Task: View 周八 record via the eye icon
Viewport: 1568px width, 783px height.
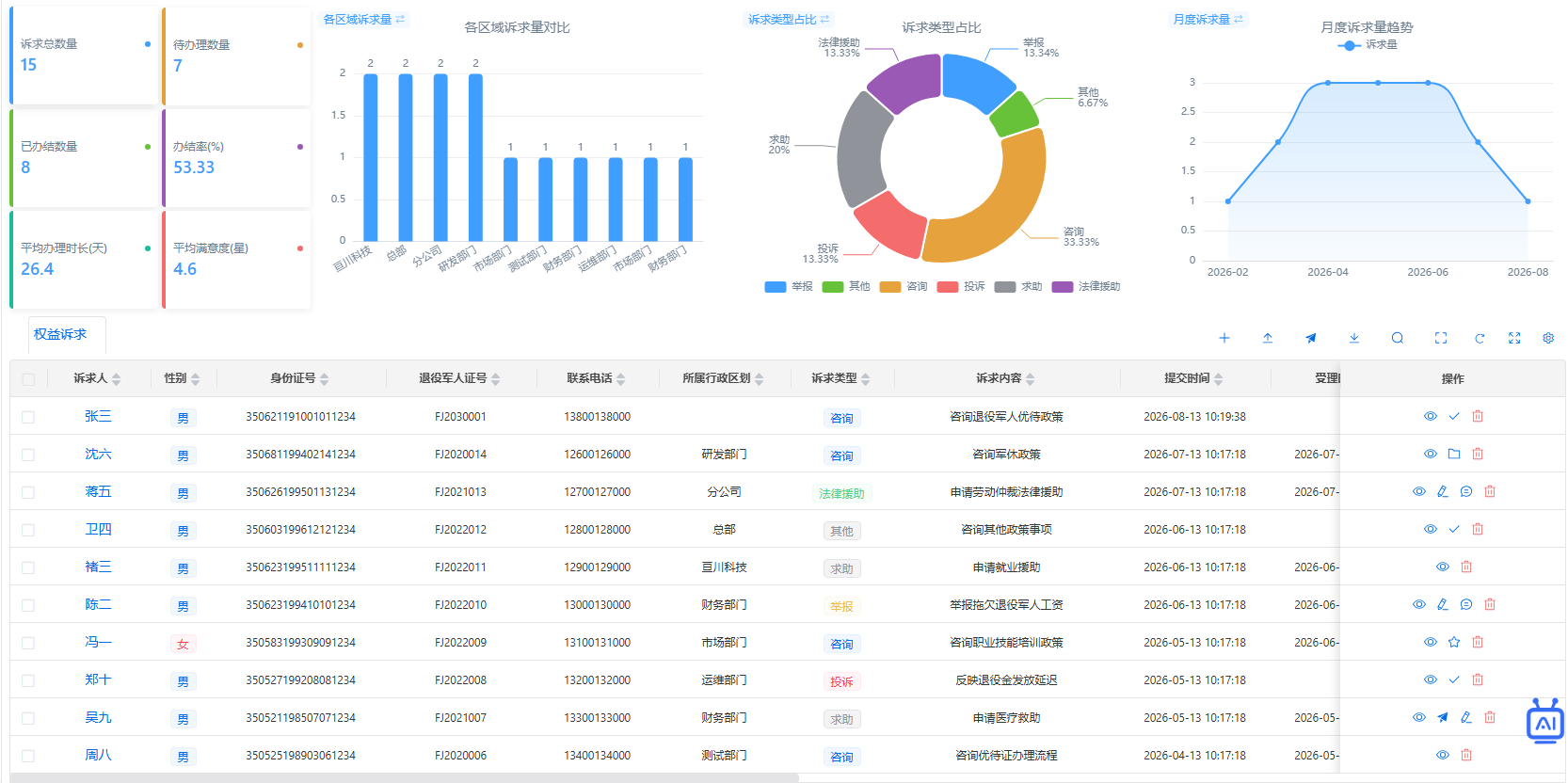Action: pyautogui.click(x=1443, y=755)
